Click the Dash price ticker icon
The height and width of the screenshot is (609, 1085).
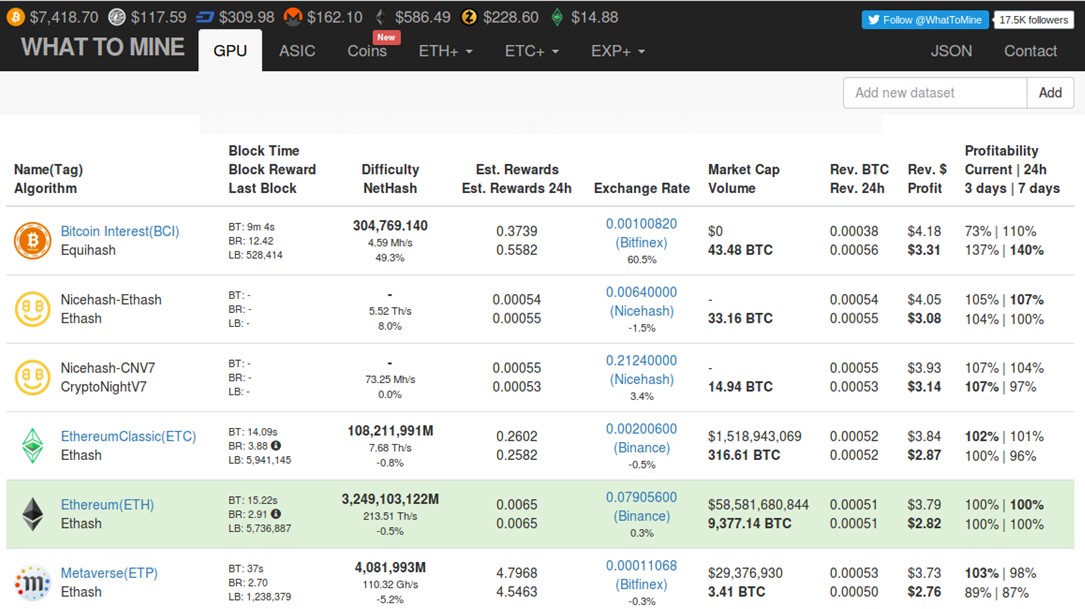tap(205, 17)
